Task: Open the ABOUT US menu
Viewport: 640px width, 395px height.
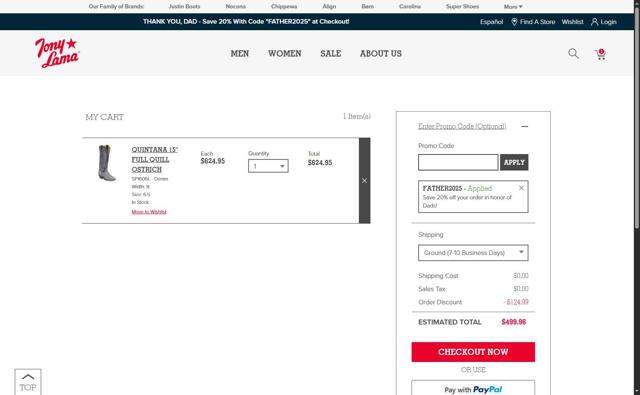Action: point(381,53)
